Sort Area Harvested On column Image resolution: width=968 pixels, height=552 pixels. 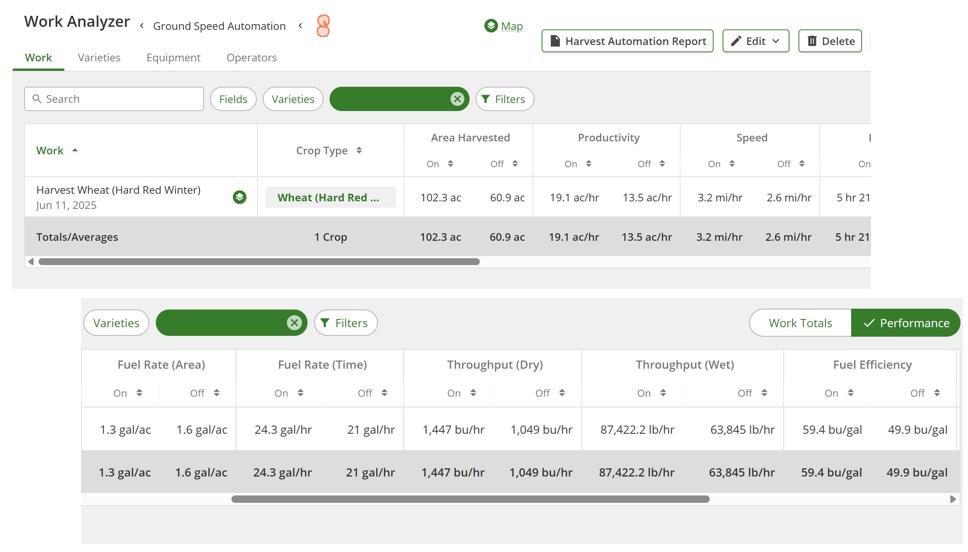440,164
